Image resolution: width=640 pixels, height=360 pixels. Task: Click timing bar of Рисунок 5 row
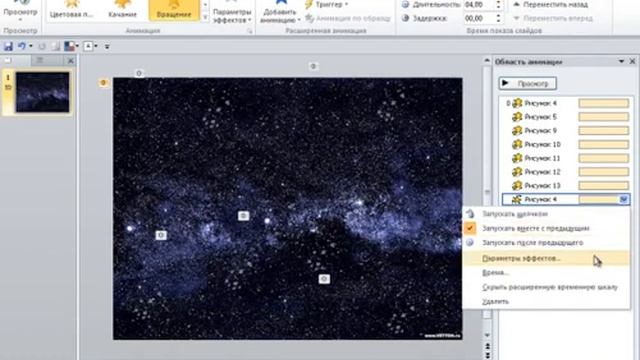pyautogui.click(x=604, y=117)
